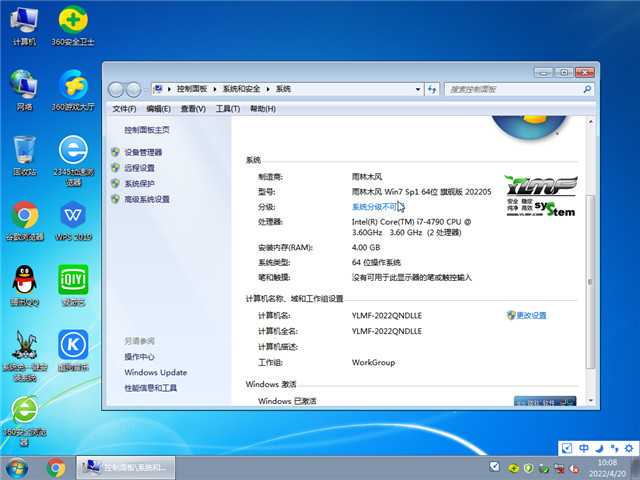Open the 查看(V) menu
Viewport: 640px width, 480px height.
193,109
